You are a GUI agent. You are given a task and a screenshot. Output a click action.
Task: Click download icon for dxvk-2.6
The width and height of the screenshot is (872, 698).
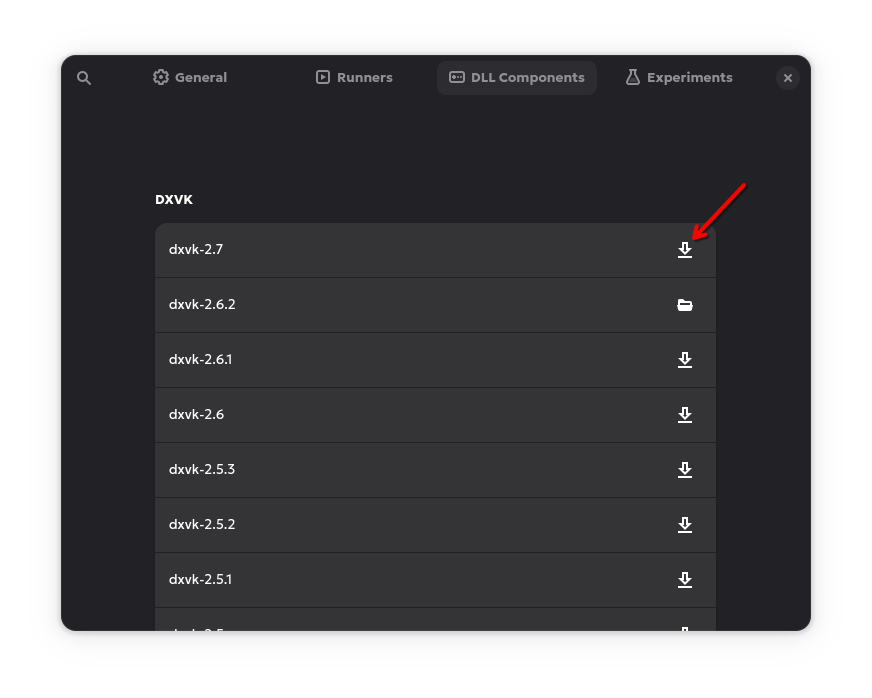pyautogui.click(x=685, y=415)
